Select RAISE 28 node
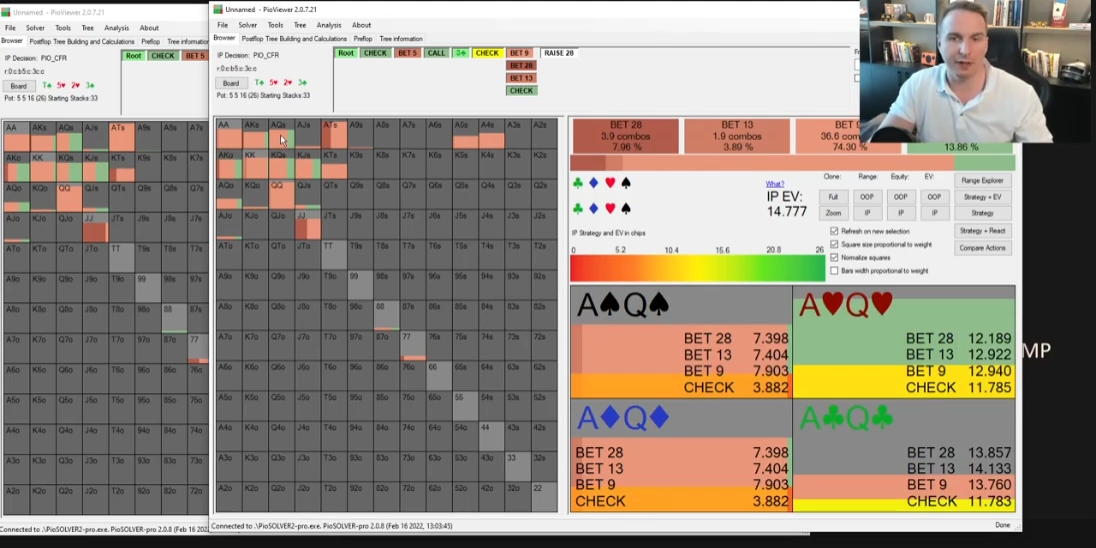Viewport: 1096px width, 548px height. (558, 53)
